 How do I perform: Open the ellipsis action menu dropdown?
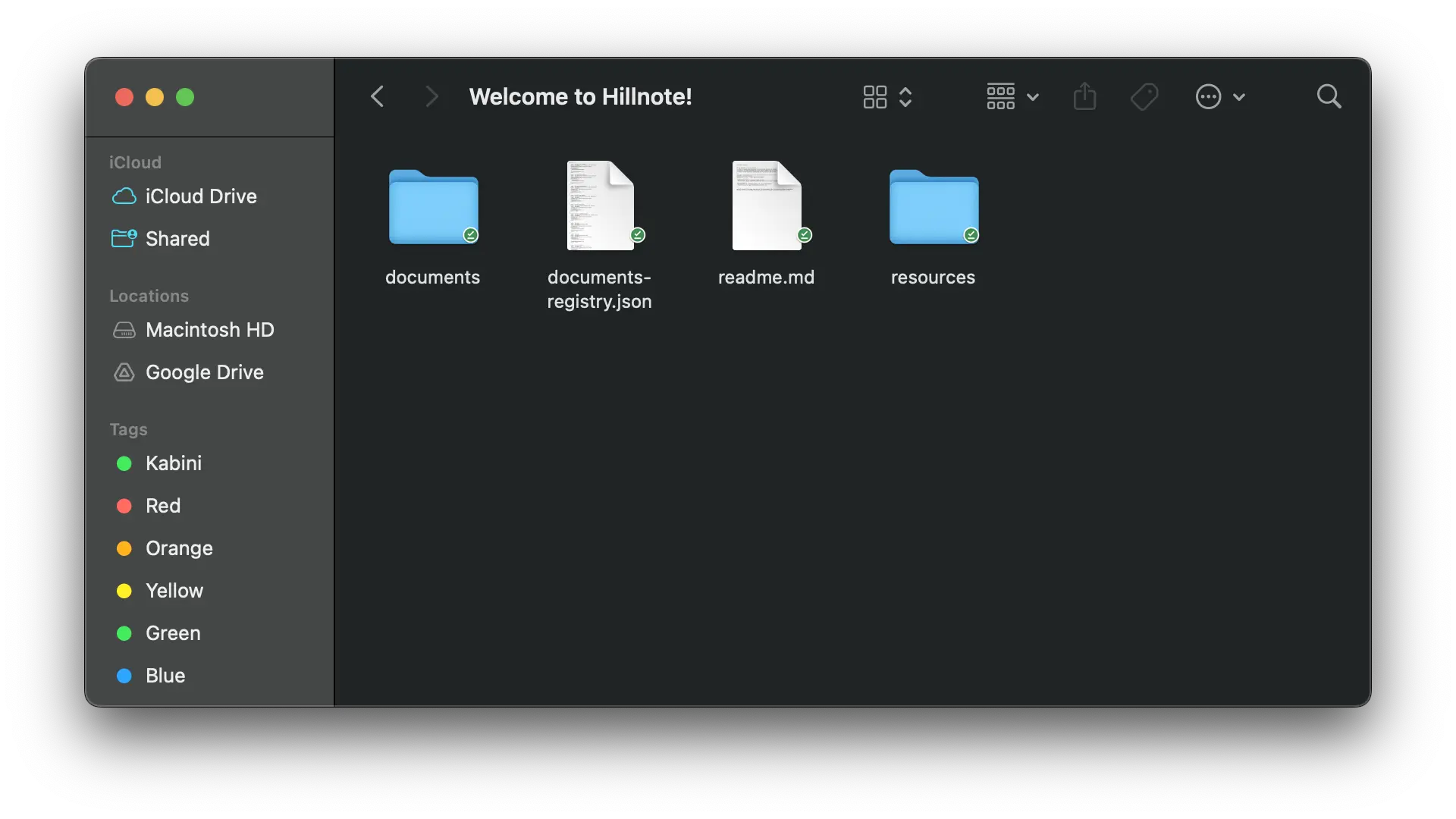click(1219, 97)
